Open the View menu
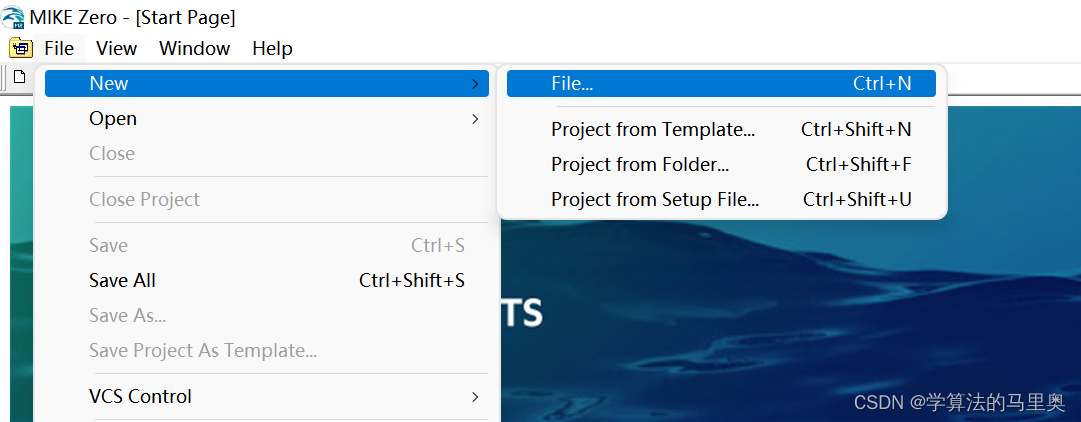1081x422 pixels. click(x=116, y=48)
